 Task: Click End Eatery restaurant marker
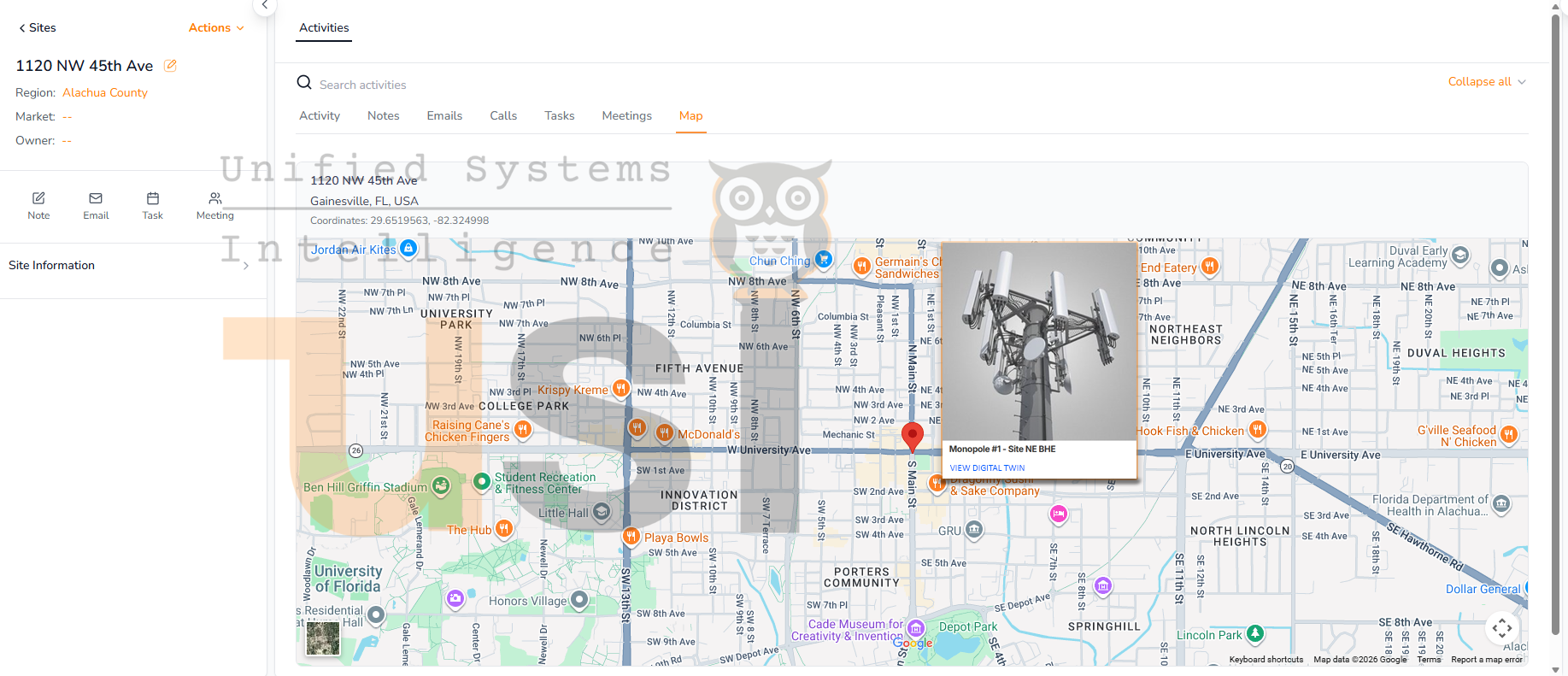(1209, 267)
